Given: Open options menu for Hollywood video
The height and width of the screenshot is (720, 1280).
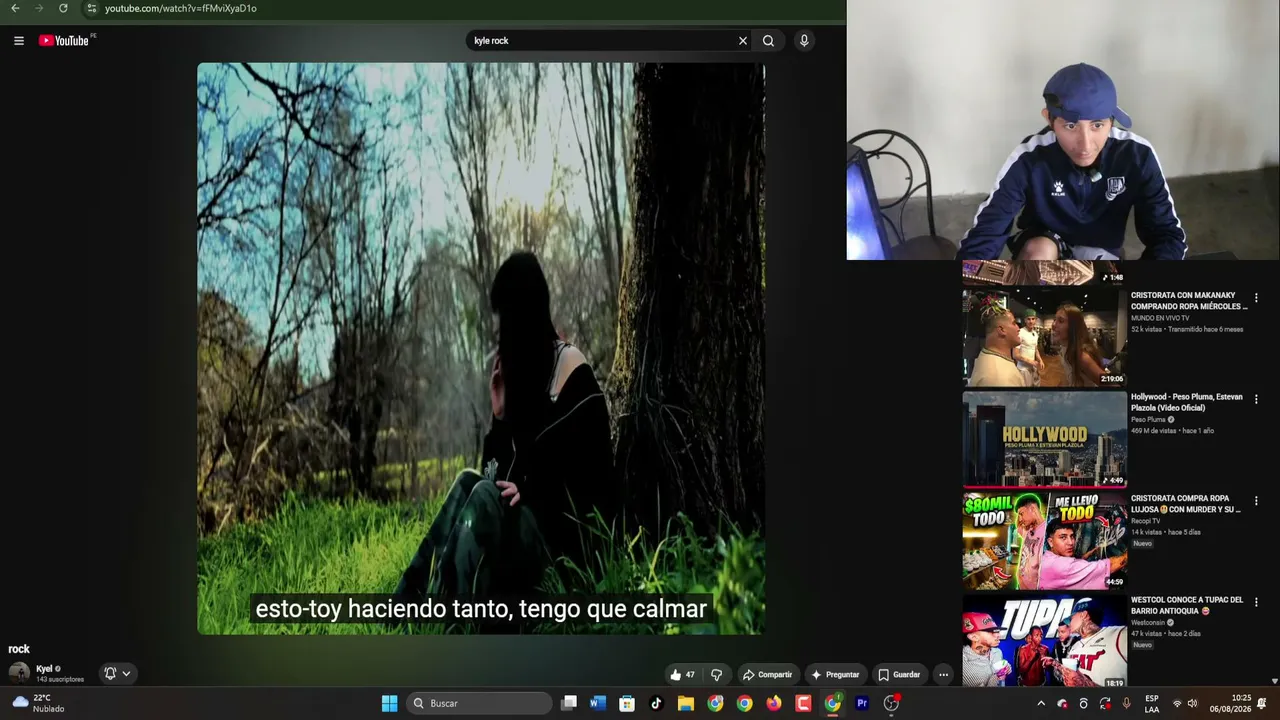Looking at the screenshot, I should (1256, 399).
